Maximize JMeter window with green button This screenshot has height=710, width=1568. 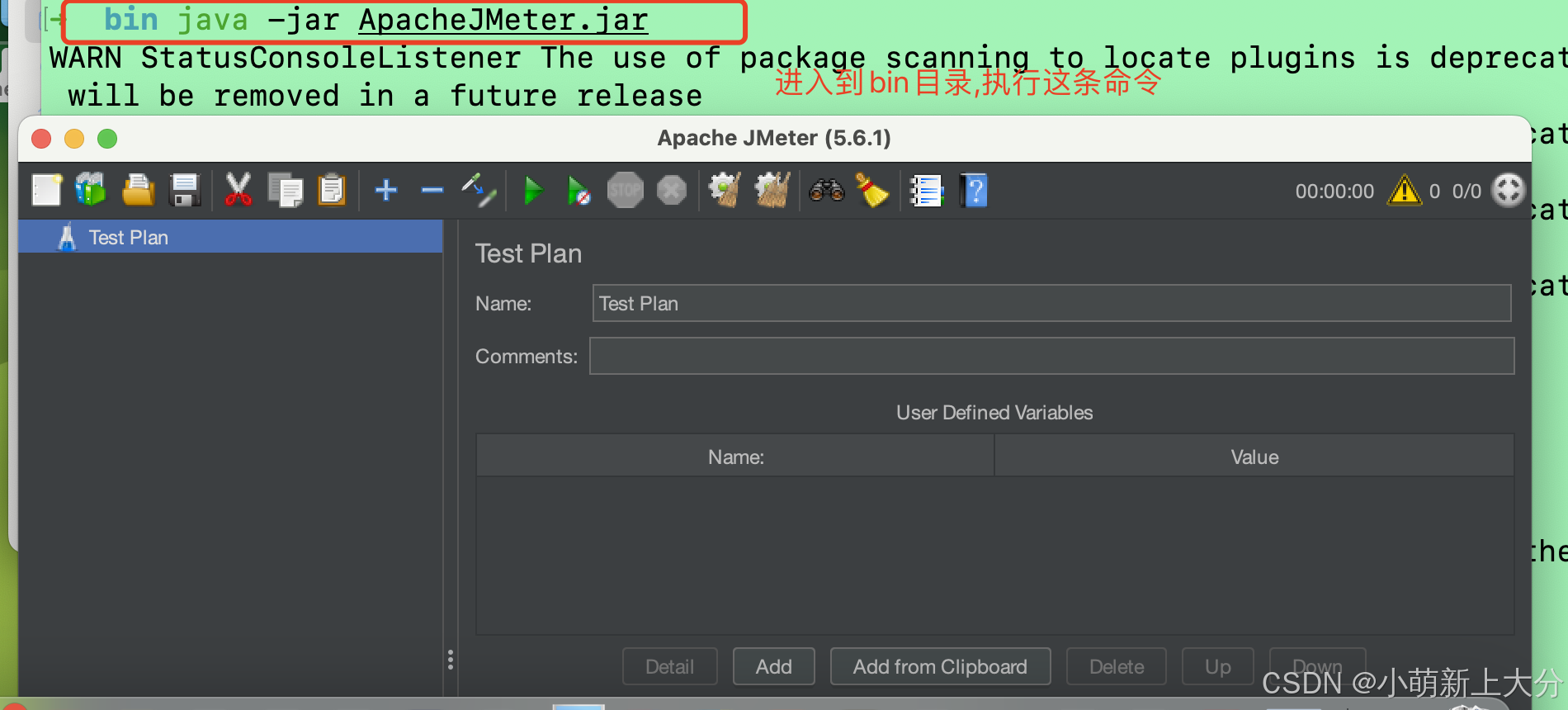point(107,139)
